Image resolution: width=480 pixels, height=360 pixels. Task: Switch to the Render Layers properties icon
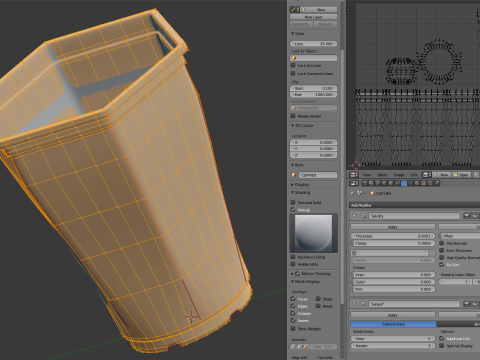(371, 183)
